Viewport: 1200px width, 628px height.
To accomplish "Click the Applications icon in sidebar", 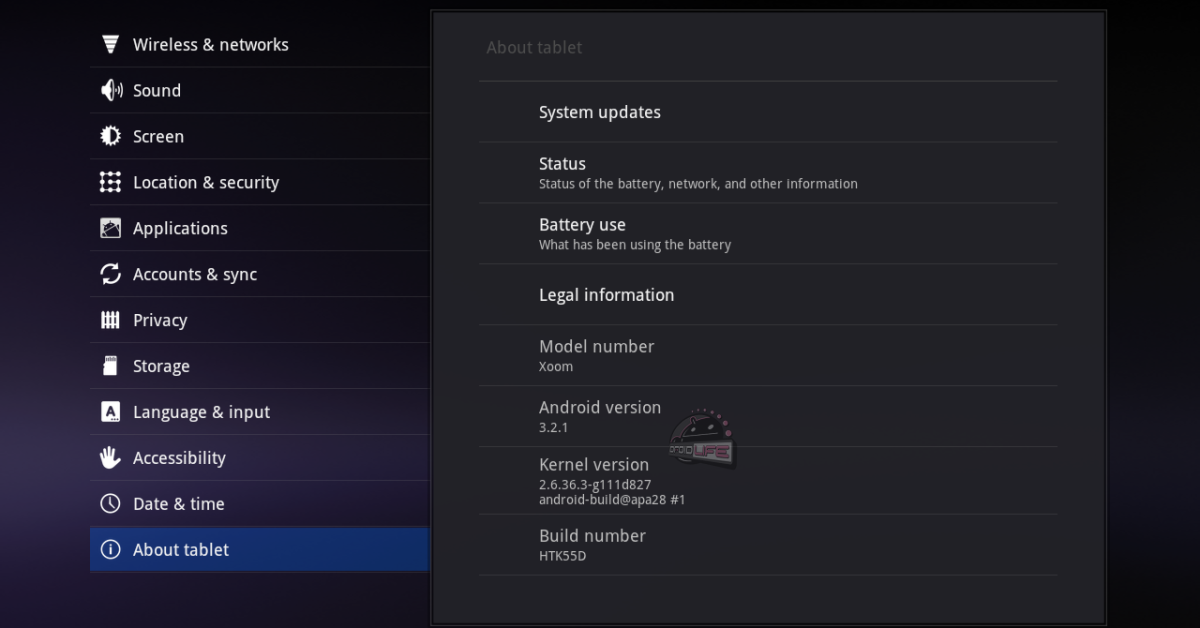I will 111,229.
